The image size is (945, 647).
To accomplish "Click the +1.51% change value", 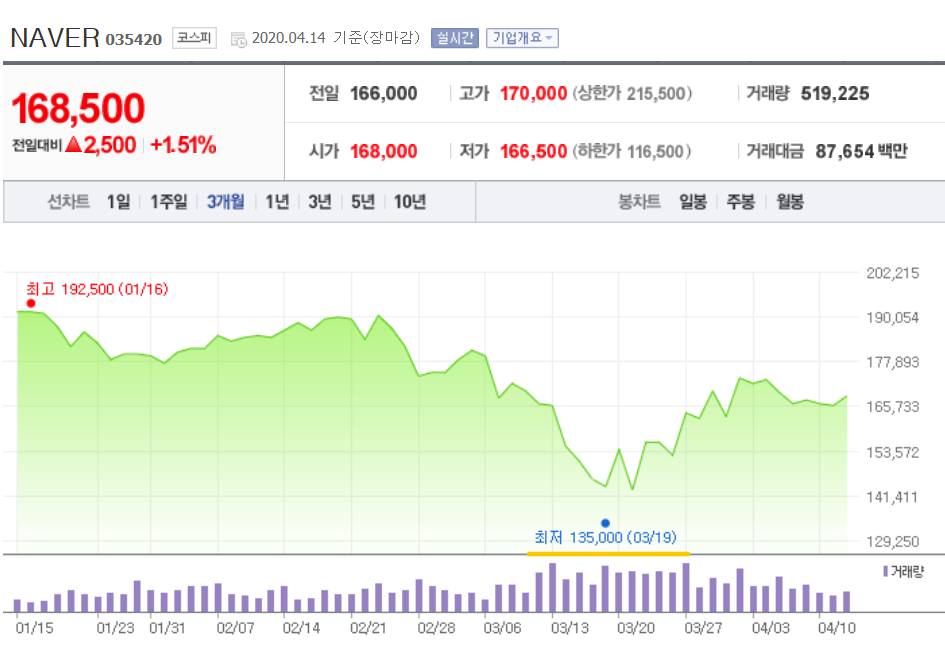I will click(x=183, y=145).
